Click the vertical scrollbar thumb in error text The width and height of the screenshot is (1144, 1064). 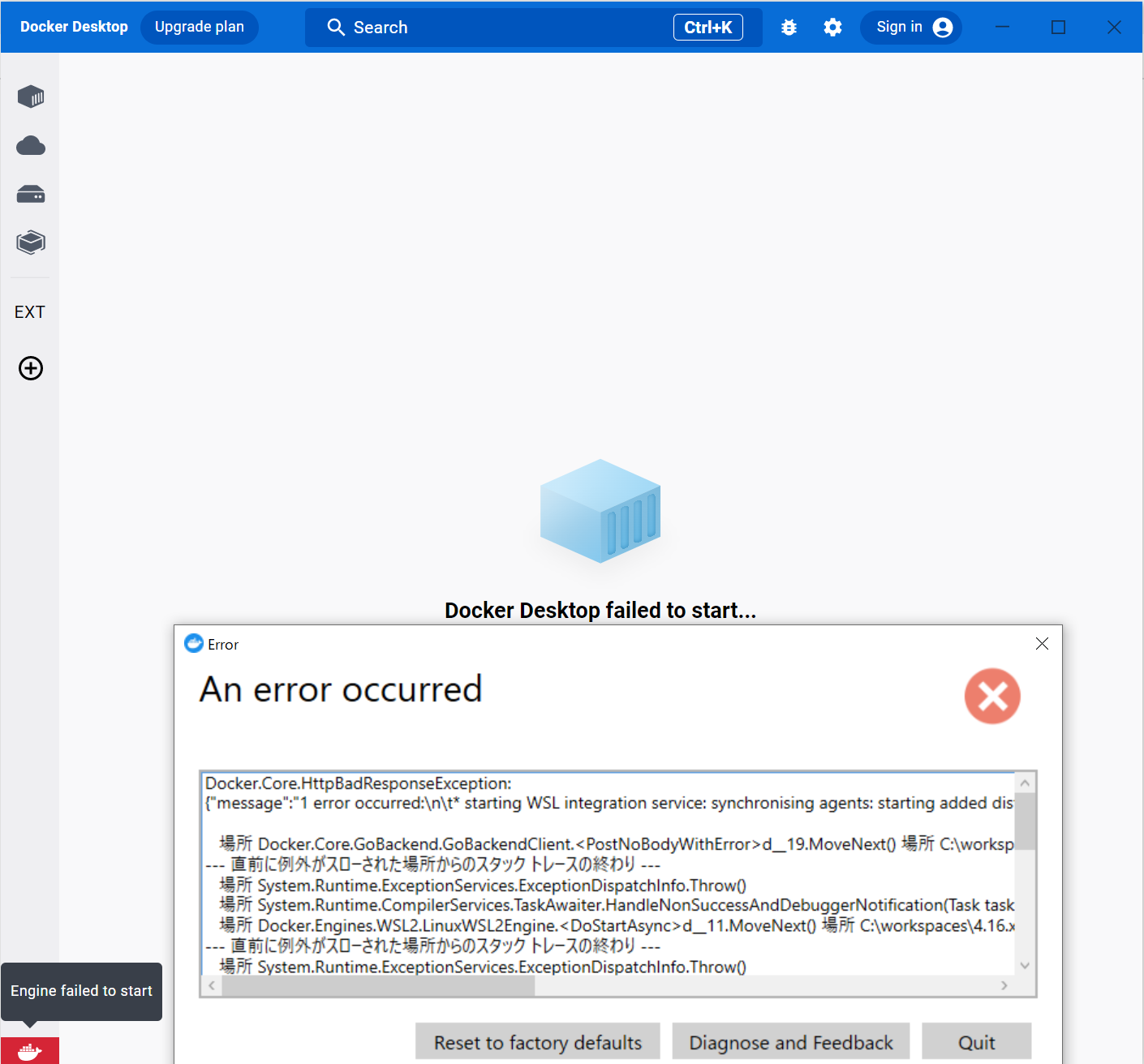(x=1026, y=822)
